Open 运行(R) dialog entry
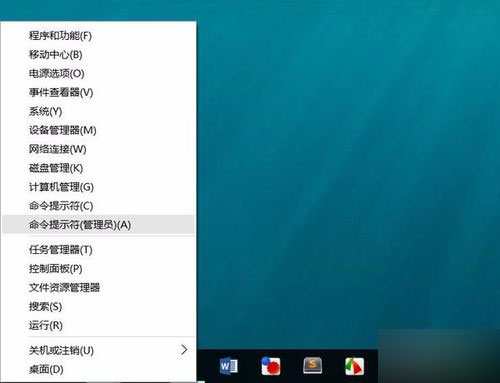The width and height of the screenshot is (500, 383). (x=98, y=325)
